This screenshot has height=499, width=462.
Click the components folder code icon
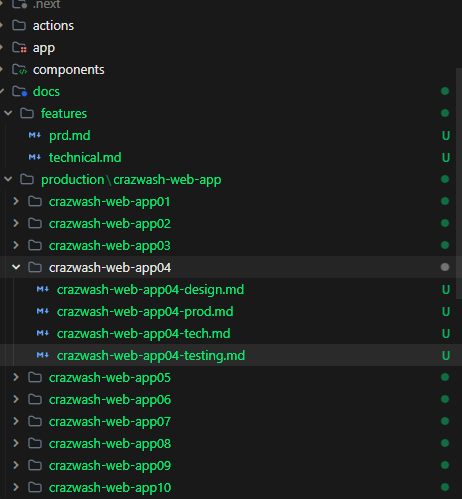pyautogui.click(x=19, y=70)
